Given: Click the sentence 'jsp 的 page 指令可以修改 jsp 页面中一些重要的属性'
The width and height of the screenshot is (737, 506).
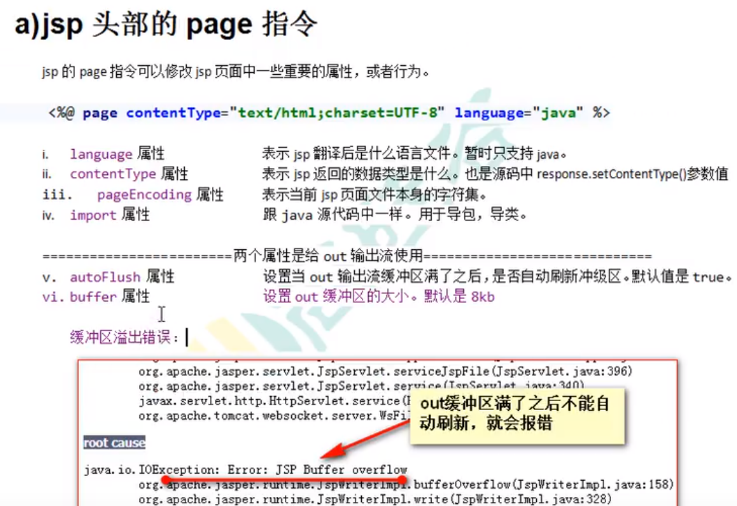Looking at the screenshot, I should [197, 71].
